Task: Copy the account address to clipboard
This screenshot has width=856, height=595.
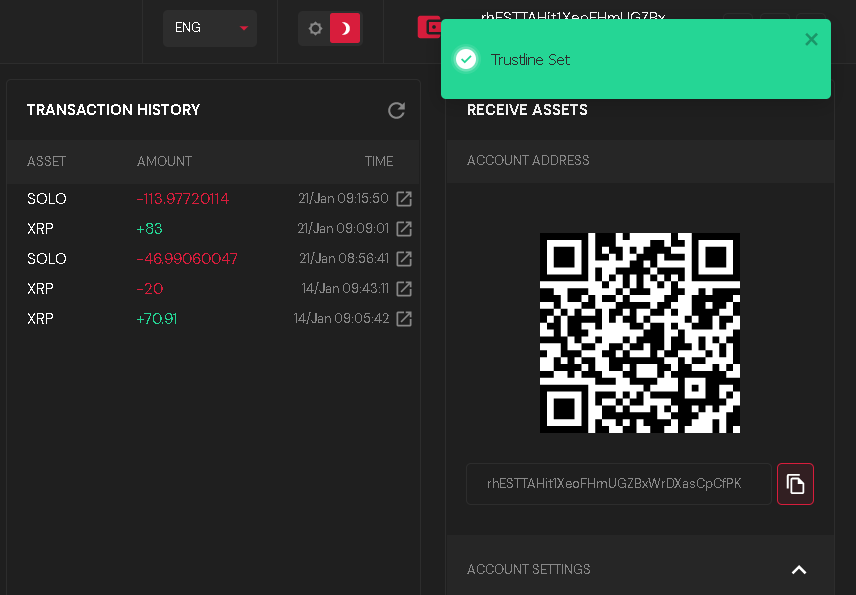Action: pos(795,484)
